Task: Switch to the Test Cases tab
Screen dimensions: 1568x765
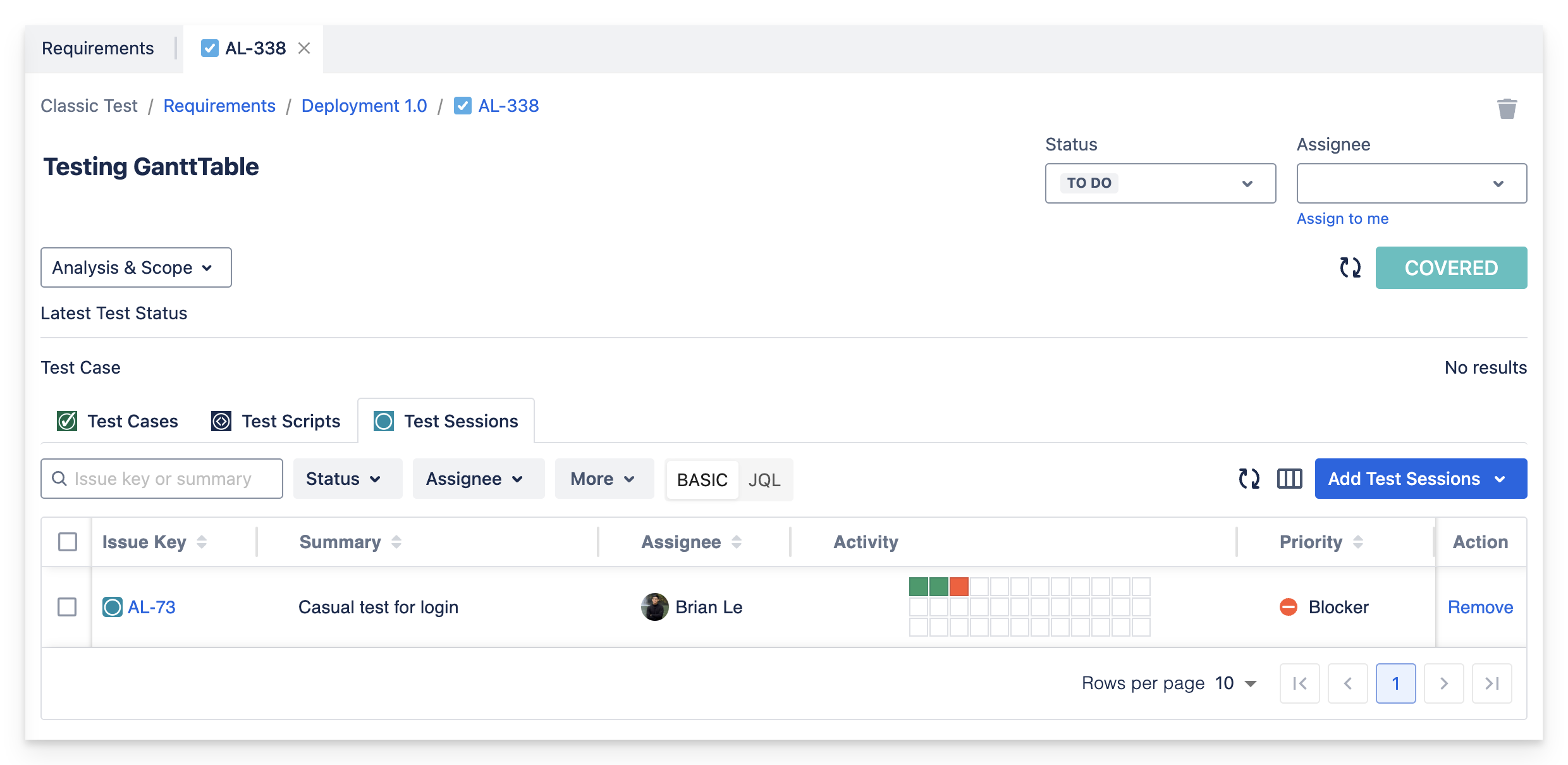Action: tap(118, 421)
